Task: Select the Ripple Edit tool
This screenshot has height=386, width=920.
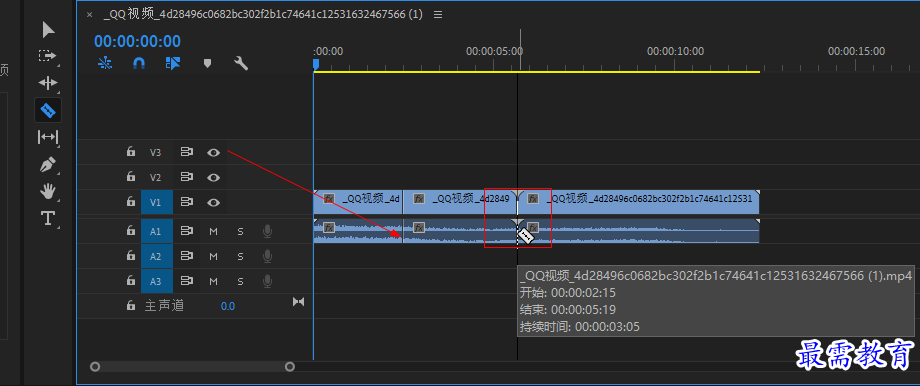Action: 48,83
